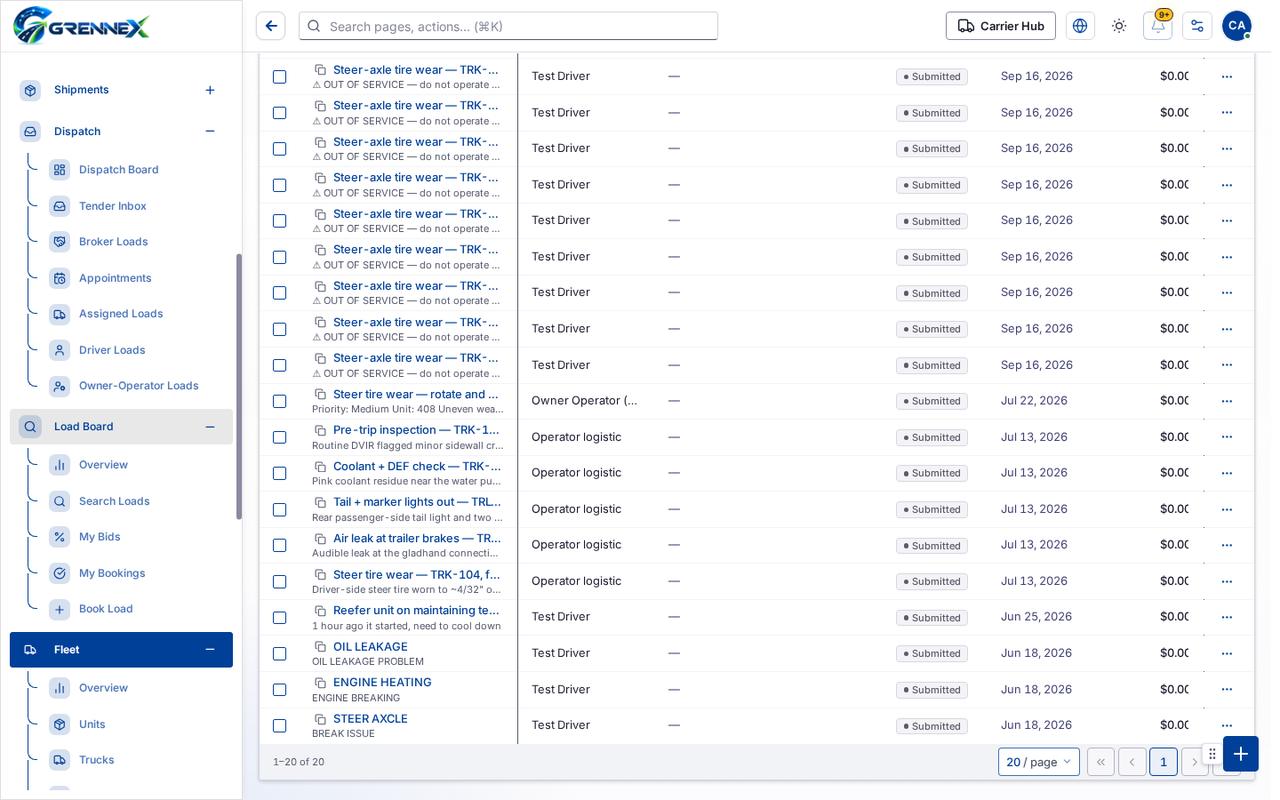Open Tender Inbox in the sidebar

(113, 206)
